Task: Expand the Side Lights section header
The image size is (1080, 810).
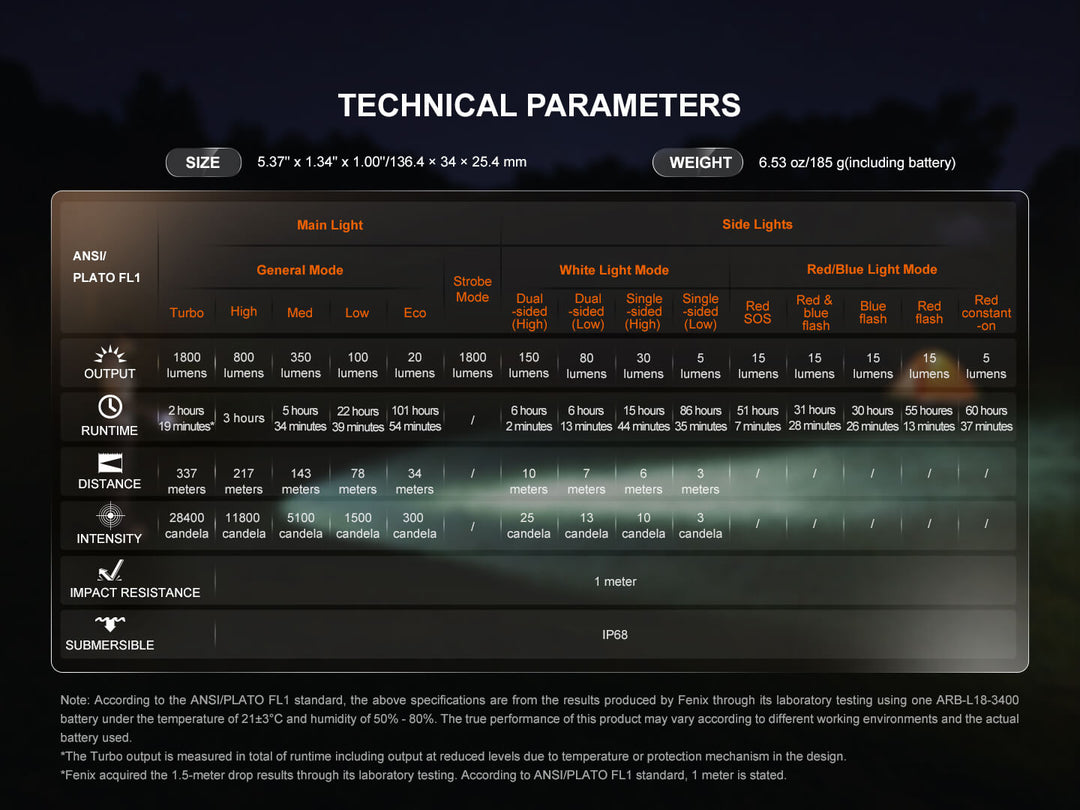Action: point(757,225)
